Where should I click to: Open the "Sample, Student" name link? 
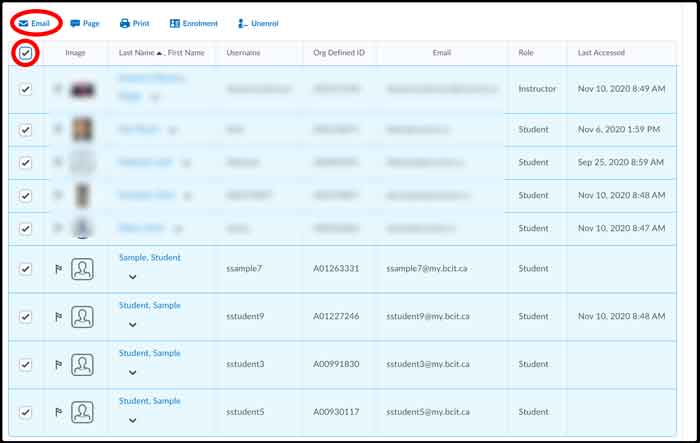149,257
